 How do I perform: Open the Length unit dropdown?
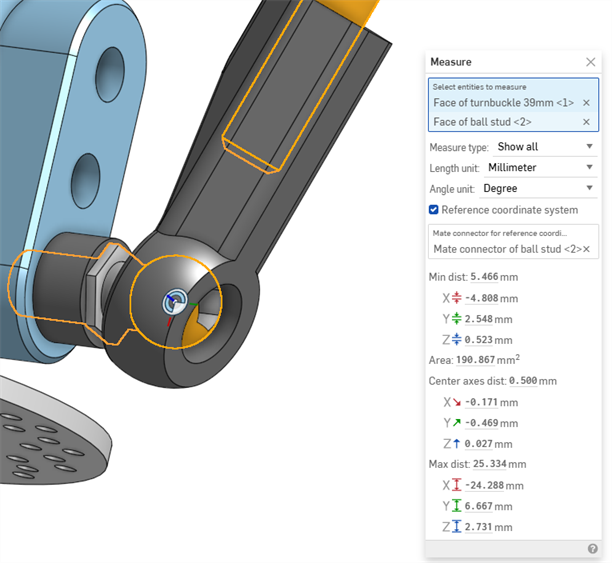click(540, 167)
